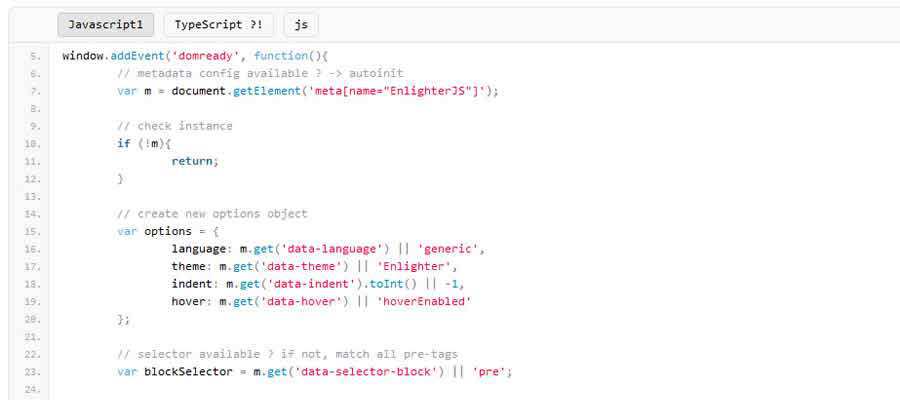The image size is (900, 400).
Task: Click the 'selector available' comment line
Action: [x=287, y=354]
